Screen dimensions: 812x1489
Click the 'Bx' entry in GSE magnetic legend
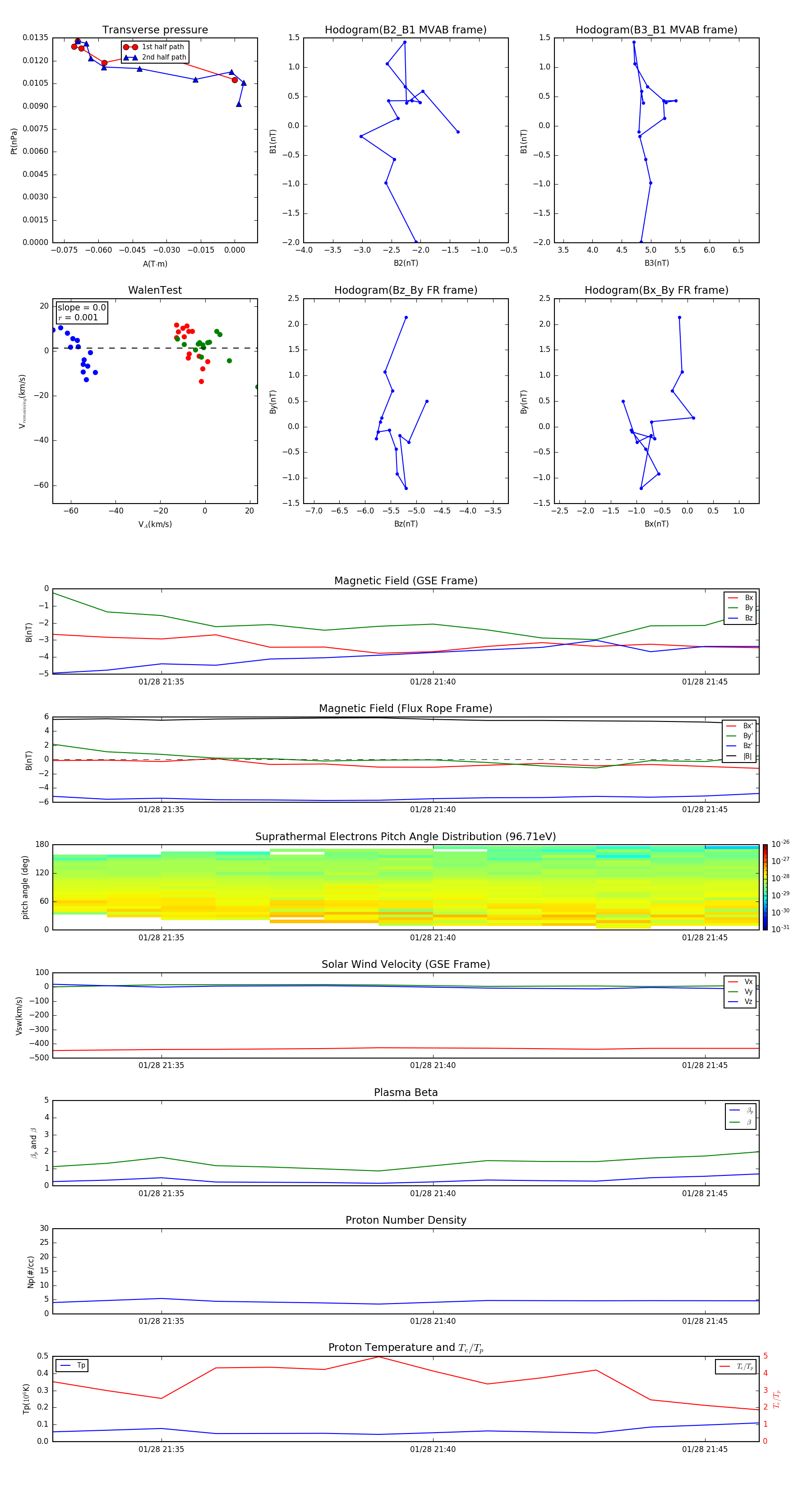pos(740,598)
